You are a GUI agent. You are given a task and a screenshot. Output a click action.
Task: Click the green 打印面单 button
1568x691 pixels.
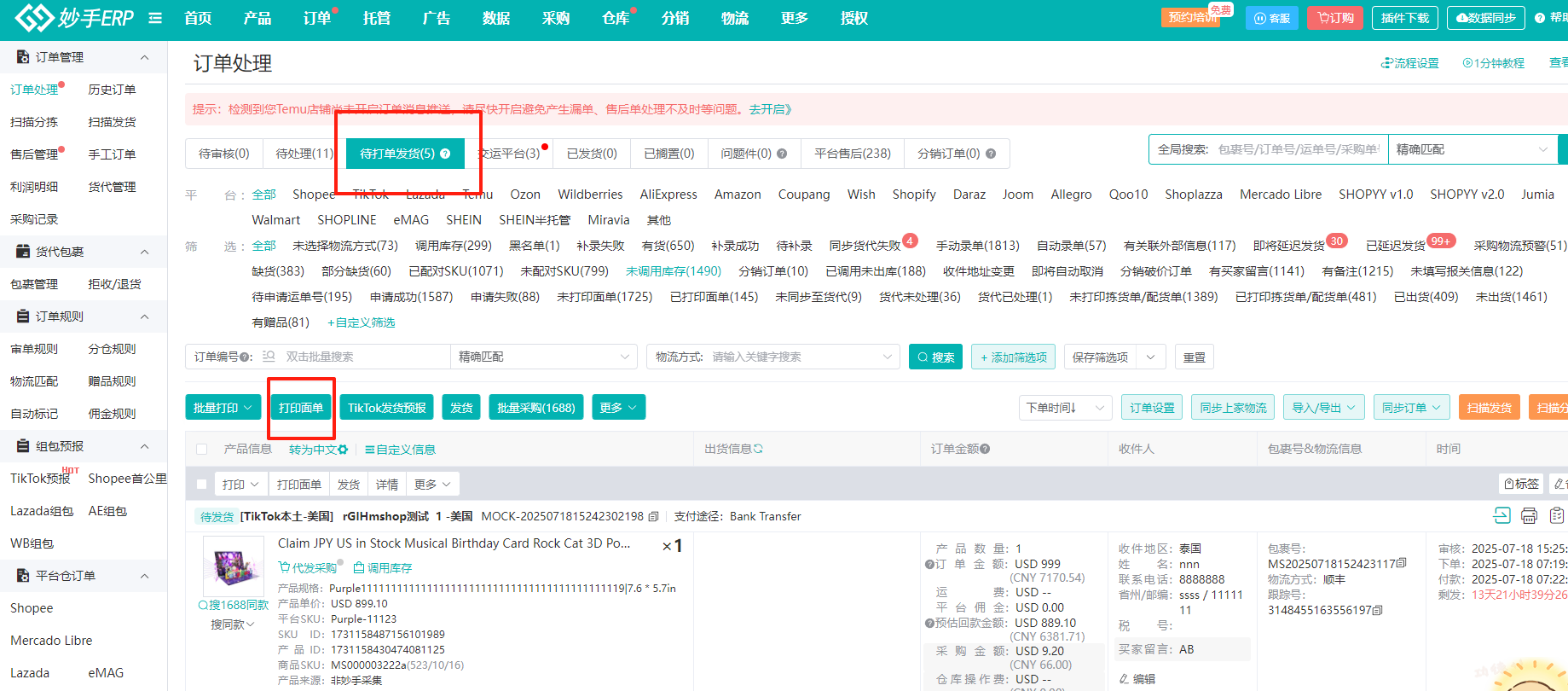click(x=301, y=408)
